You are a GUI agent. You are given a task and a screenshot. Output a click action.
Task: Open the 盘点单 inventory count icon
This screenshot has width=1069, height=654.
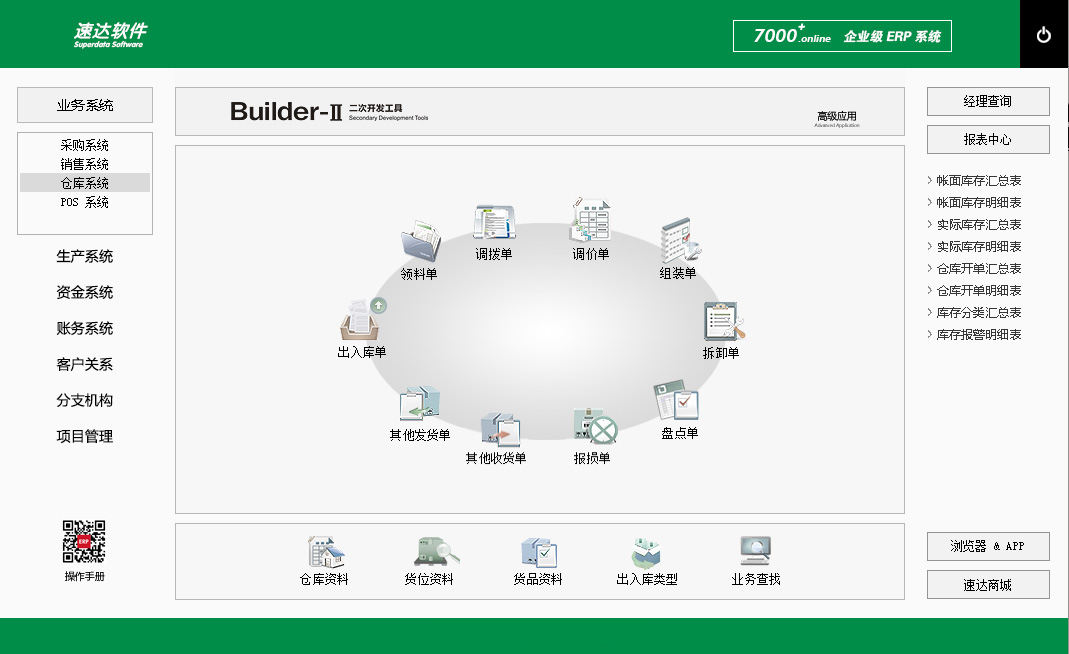pyautogui.click(x=678, y=402)
